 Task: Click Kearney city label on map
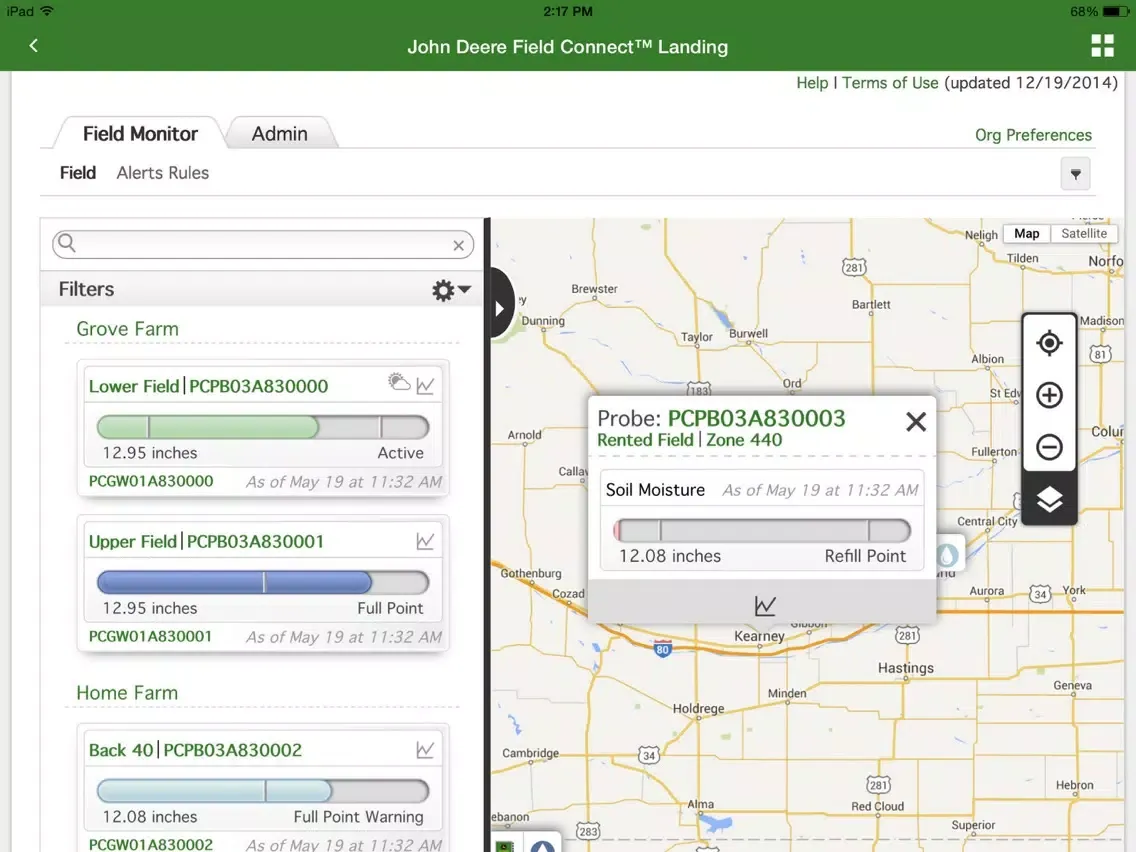(x=759, y=636)
